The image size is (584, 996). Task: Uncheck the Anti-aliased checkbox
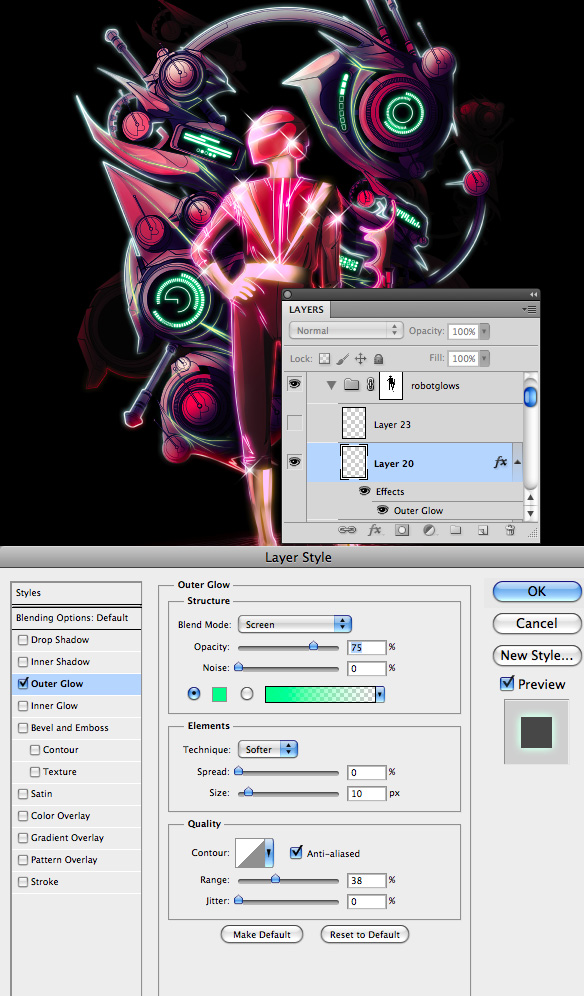point(296,852)
